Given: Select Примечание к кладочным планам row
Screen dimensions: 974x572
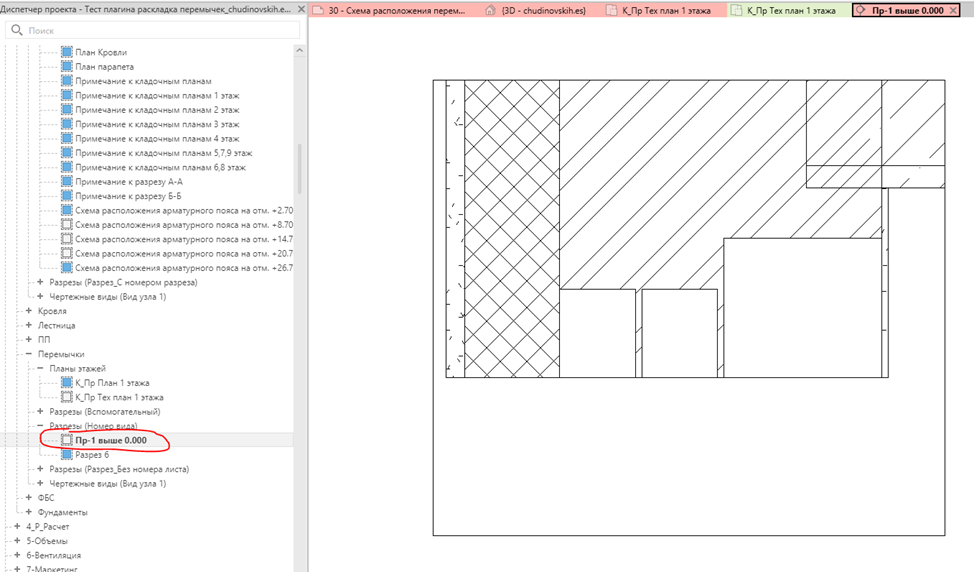Looking at the screenshot, I should (143, 81).
